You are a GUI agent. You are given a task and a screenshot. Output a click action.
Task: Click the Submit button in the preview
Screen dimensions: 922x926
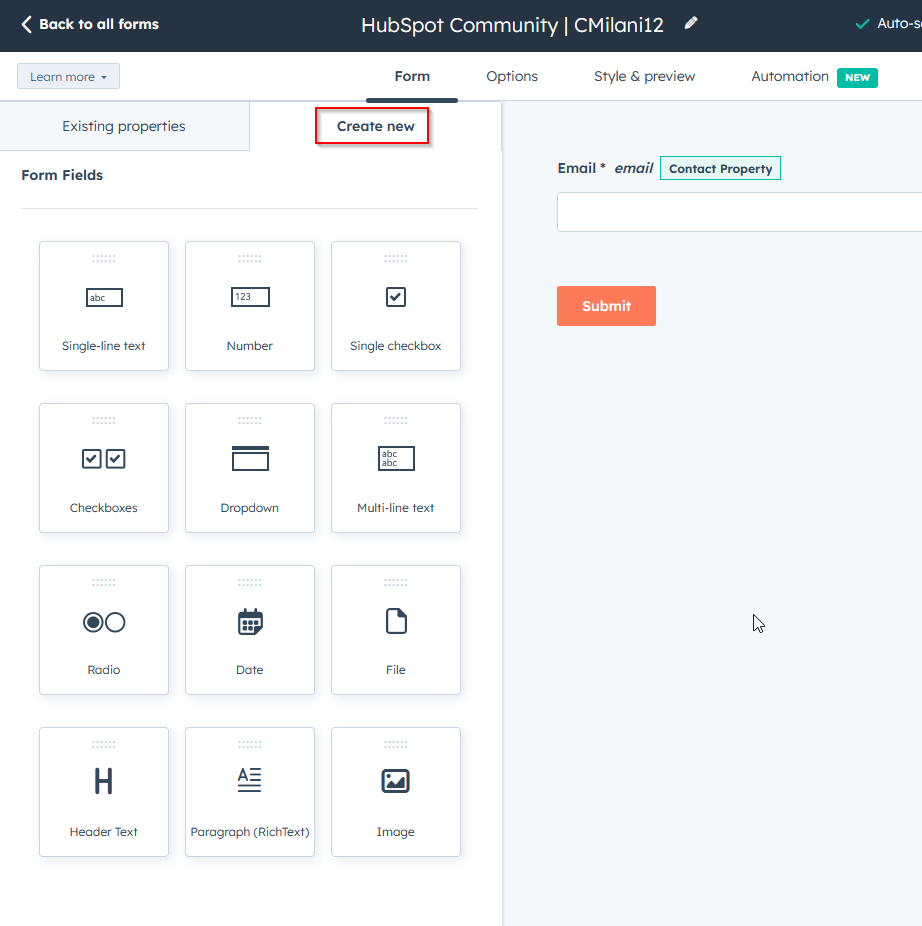pyautogui.click(x=606, y=306)
